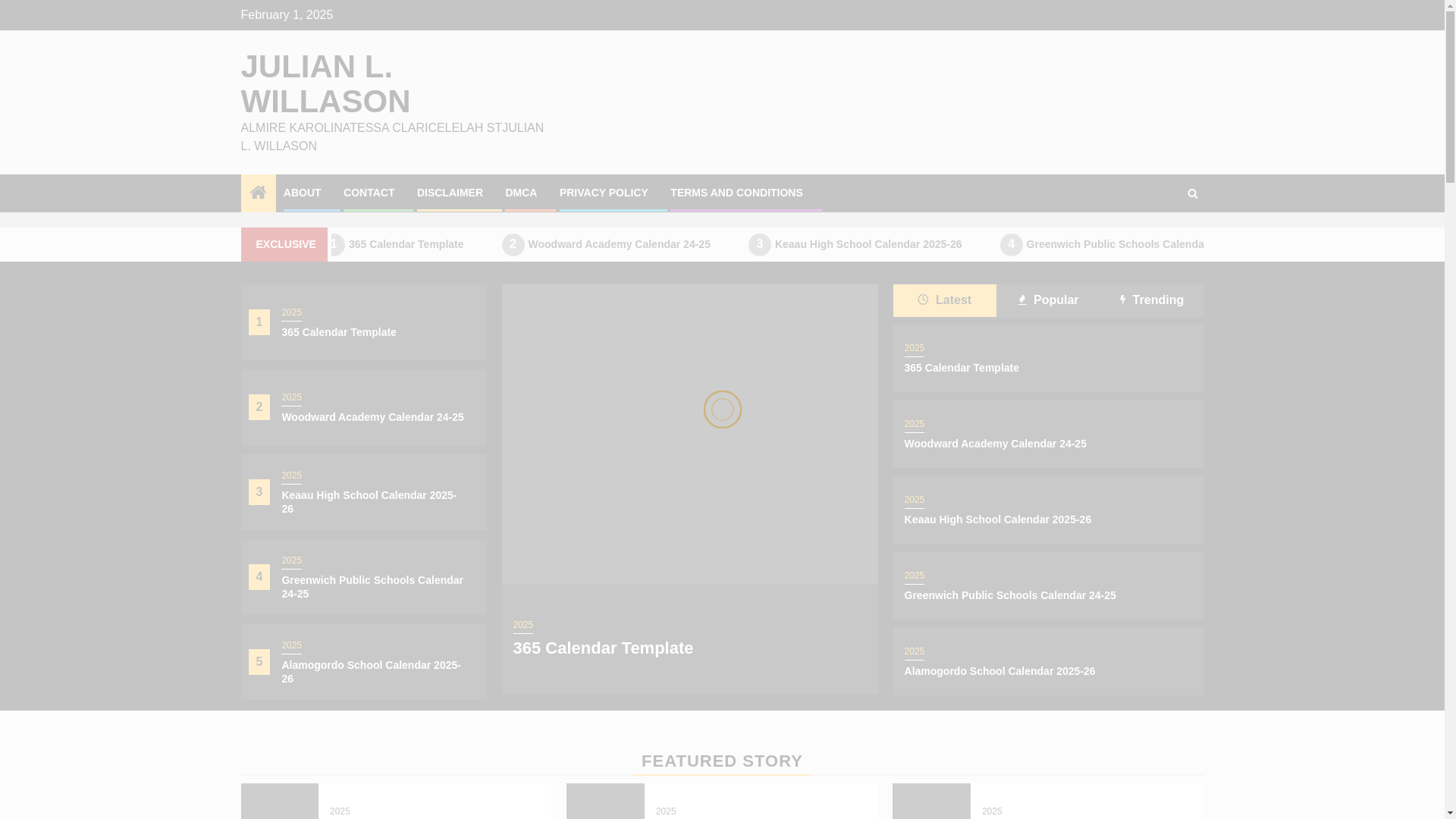
Task: Open the Disclaimer menu item
Action: click(x=450, y=193)
